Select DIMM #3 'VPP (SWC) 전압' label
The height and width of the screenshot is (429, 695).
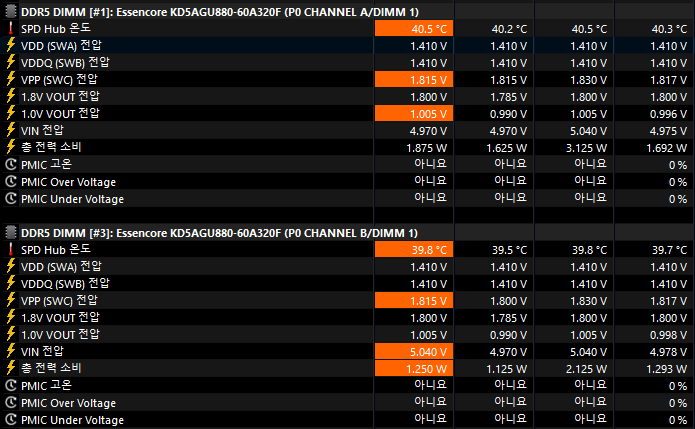click(59, 301)
